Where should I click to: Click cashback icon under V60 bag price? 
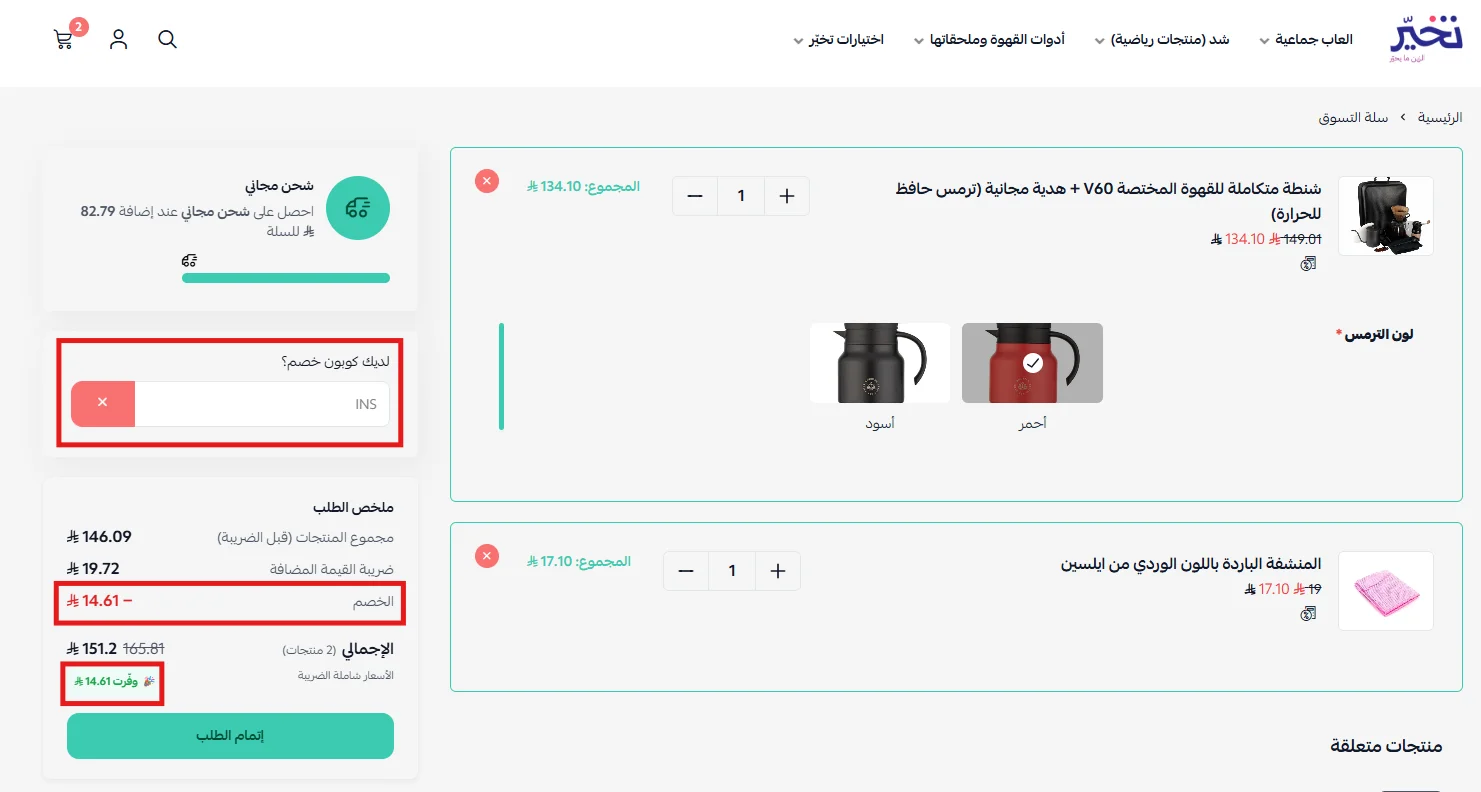point(1309,264)
